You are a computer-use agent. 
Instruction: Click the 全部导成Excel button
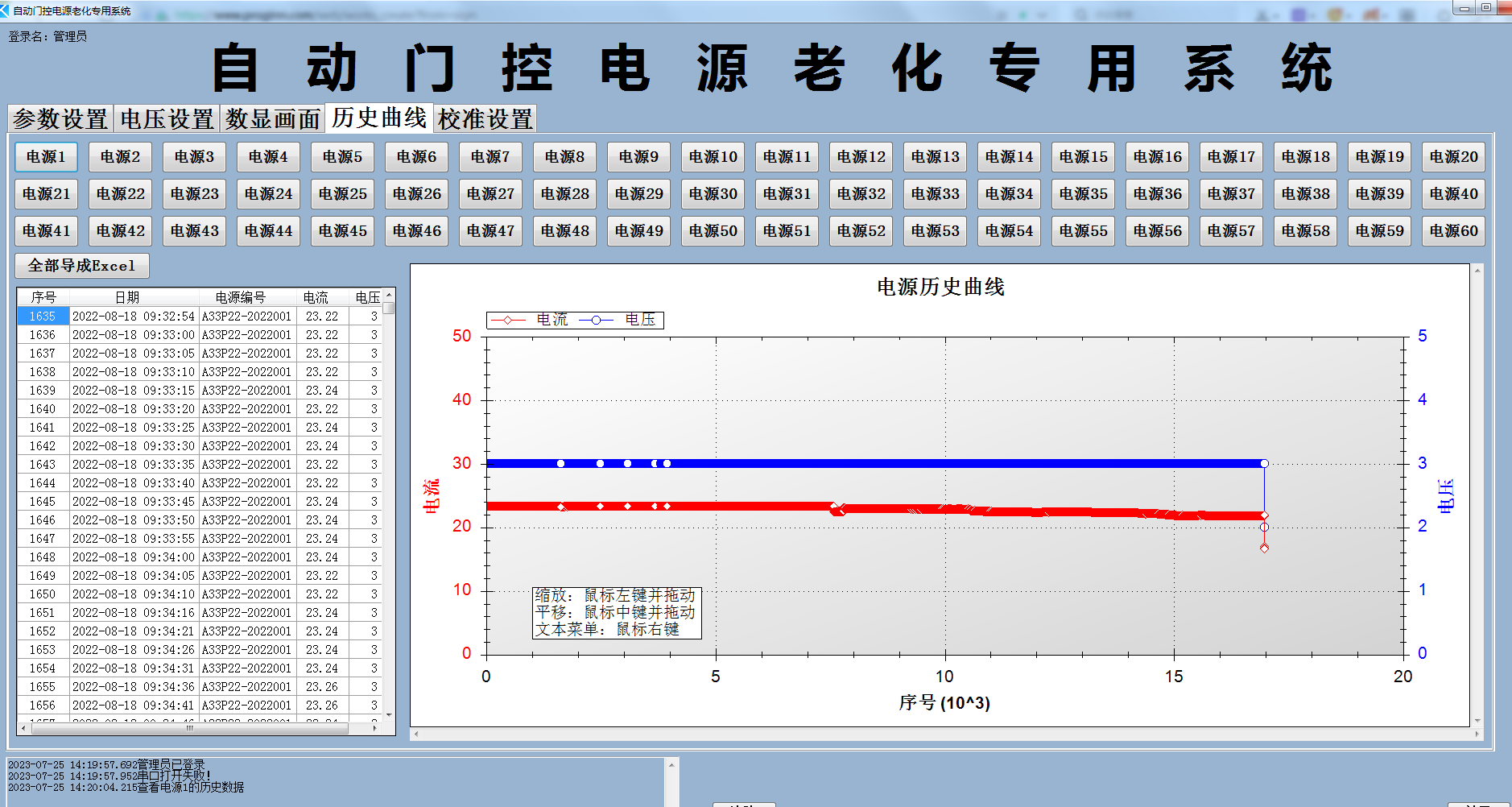pos(82,266)
